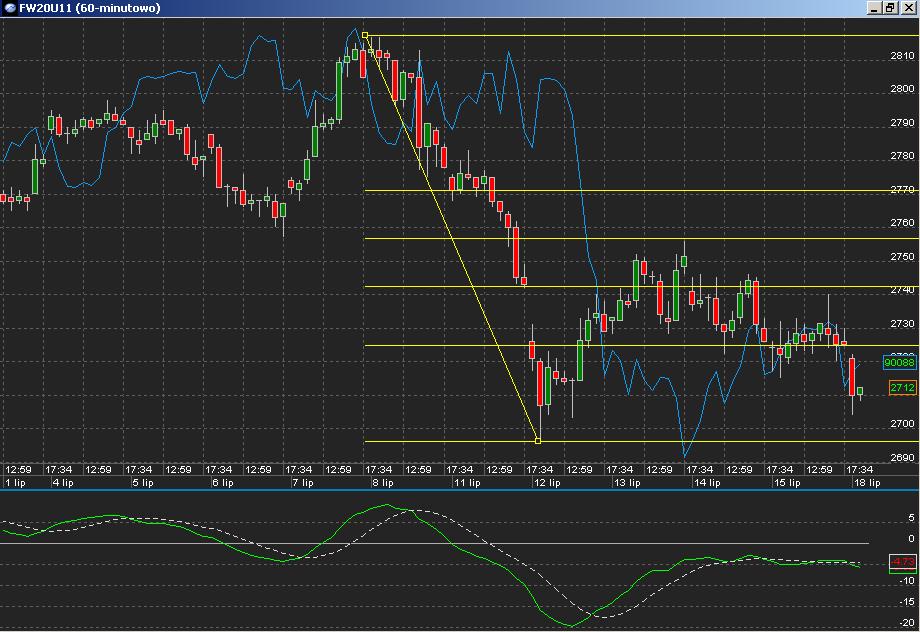Click the last green candle on the chart

click(x=860, y=391)
